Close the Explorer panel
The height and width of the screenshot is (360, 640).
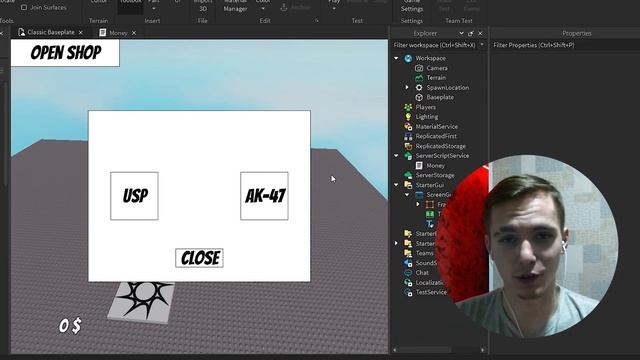click(x=480, y=33)
